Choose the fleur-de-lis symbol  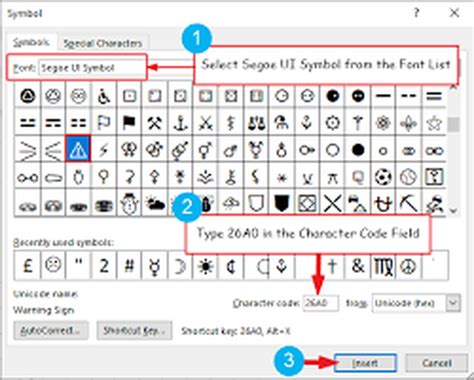tap(409, 123)
